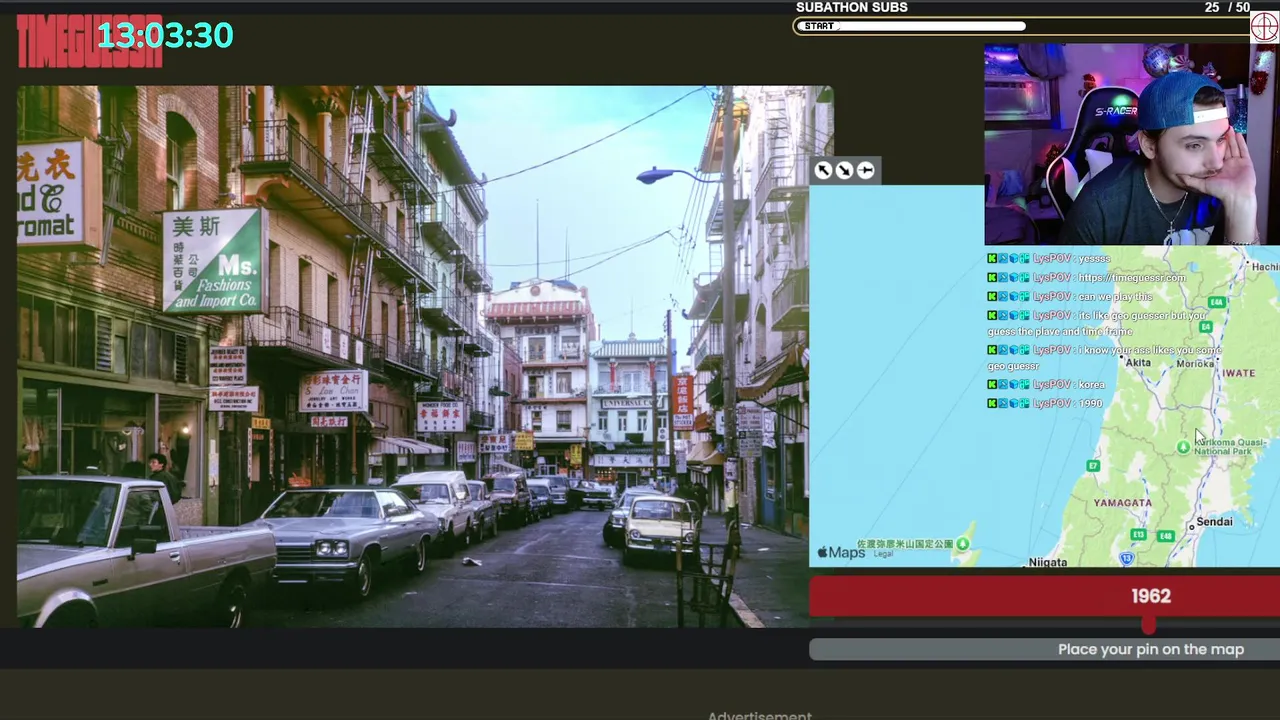Click the Legal link on the map

(883, 554)
